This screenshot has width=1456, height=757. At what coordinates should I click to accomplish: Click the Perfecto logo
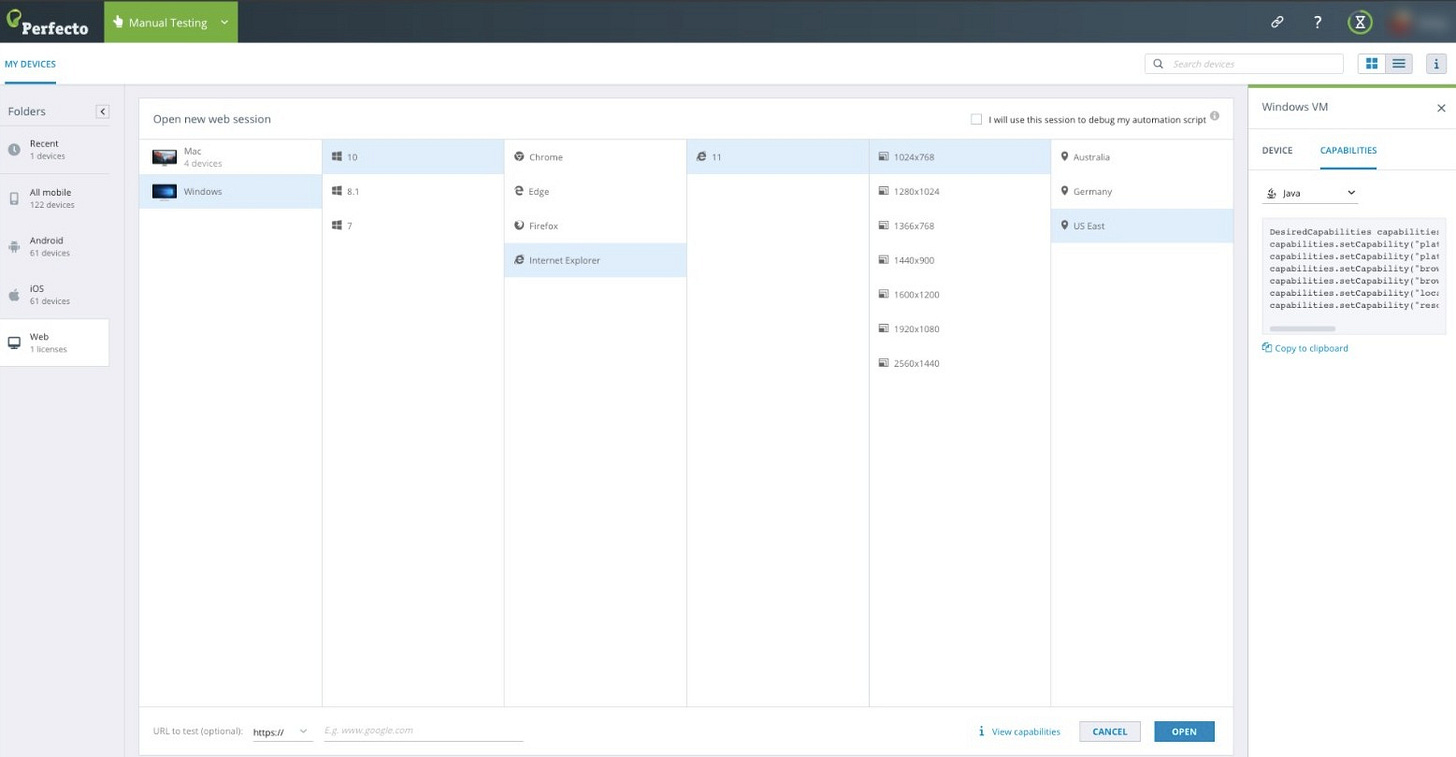[x=47, y=22]
